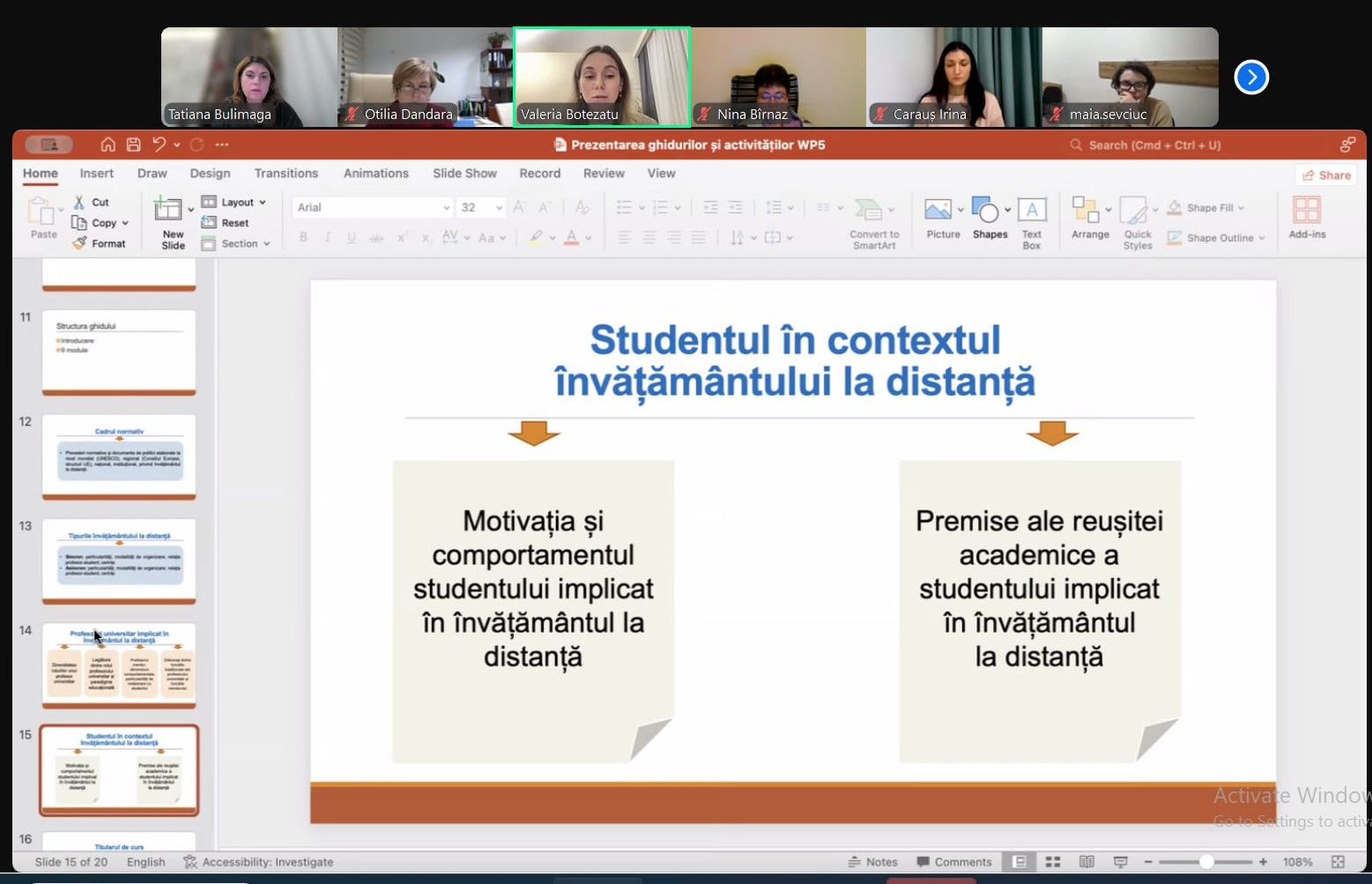
Task: Click the Save icon in title bar
Action: click(x=133, y=145)
